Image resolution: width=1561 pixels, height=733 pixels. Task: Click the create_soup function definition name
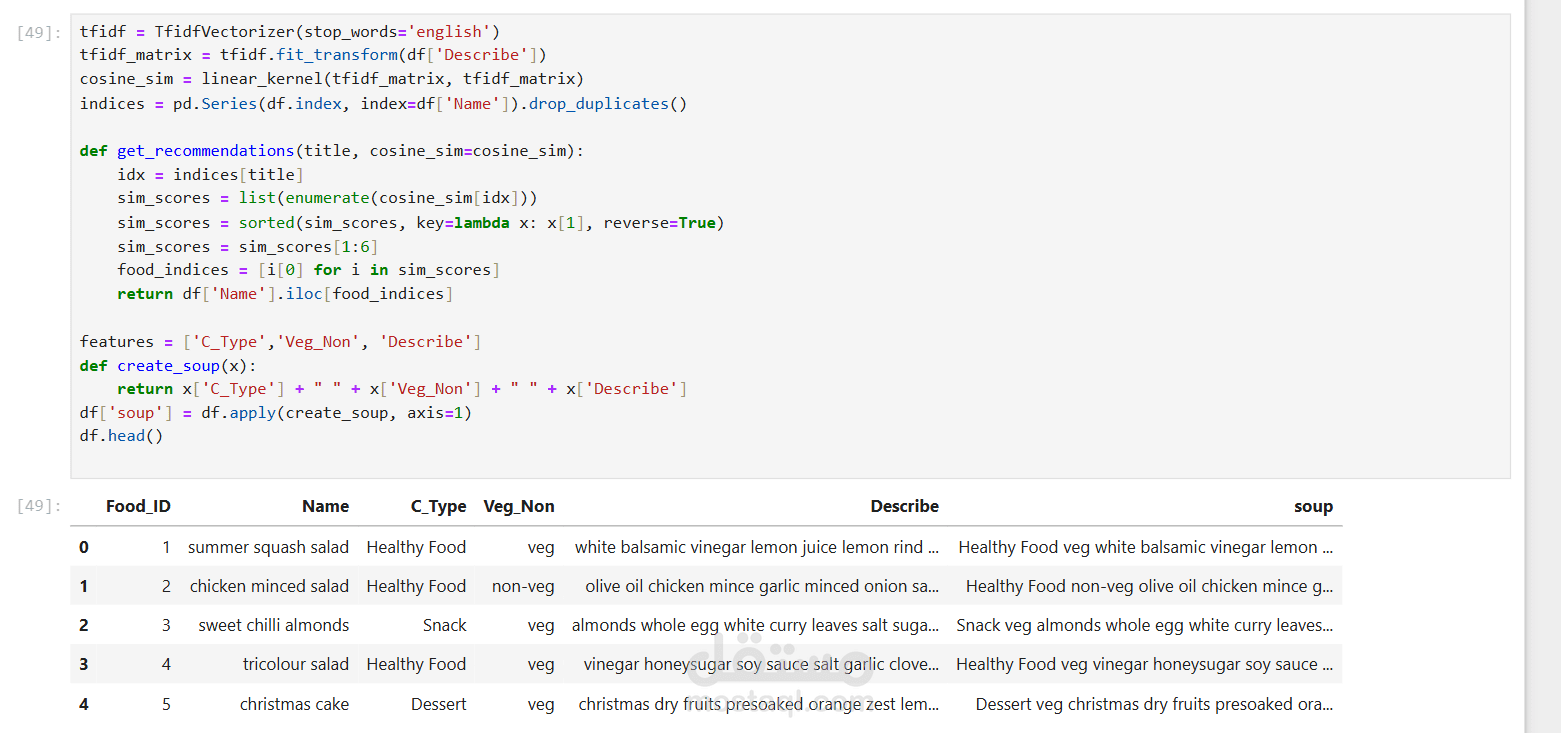(x=172, y=366)
